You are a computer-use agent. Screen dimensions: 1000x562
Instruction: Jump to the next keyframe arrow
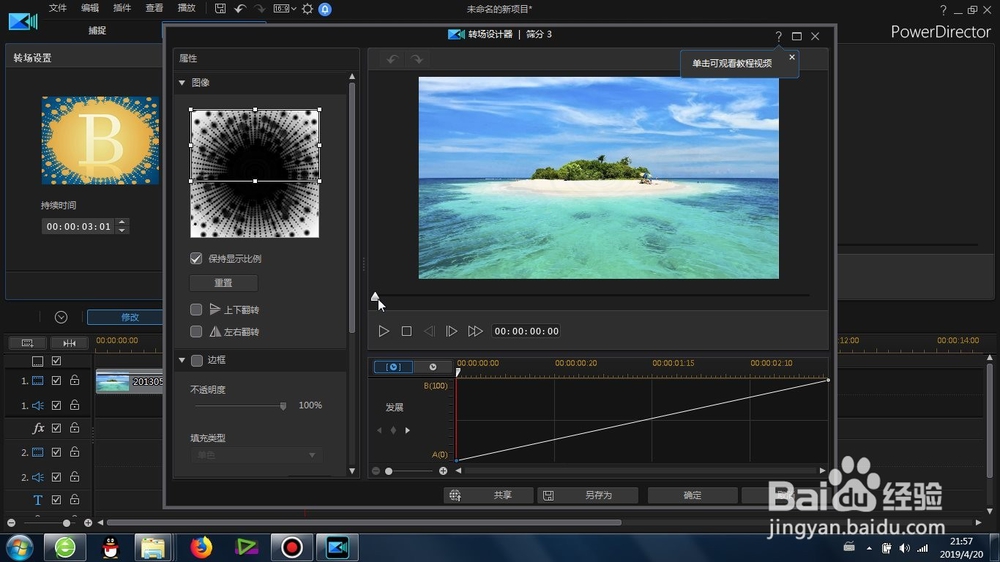click(408, 431)
